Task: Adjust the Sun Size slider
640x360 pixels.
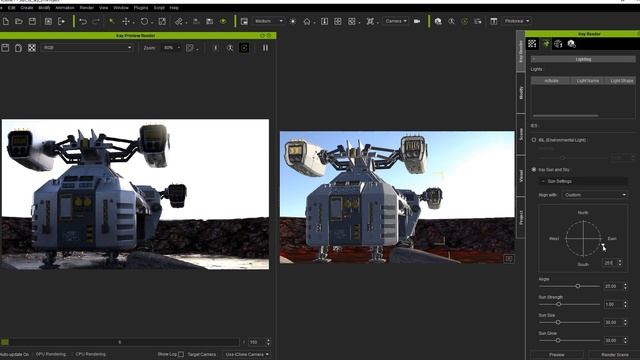Action: point(558,322)
